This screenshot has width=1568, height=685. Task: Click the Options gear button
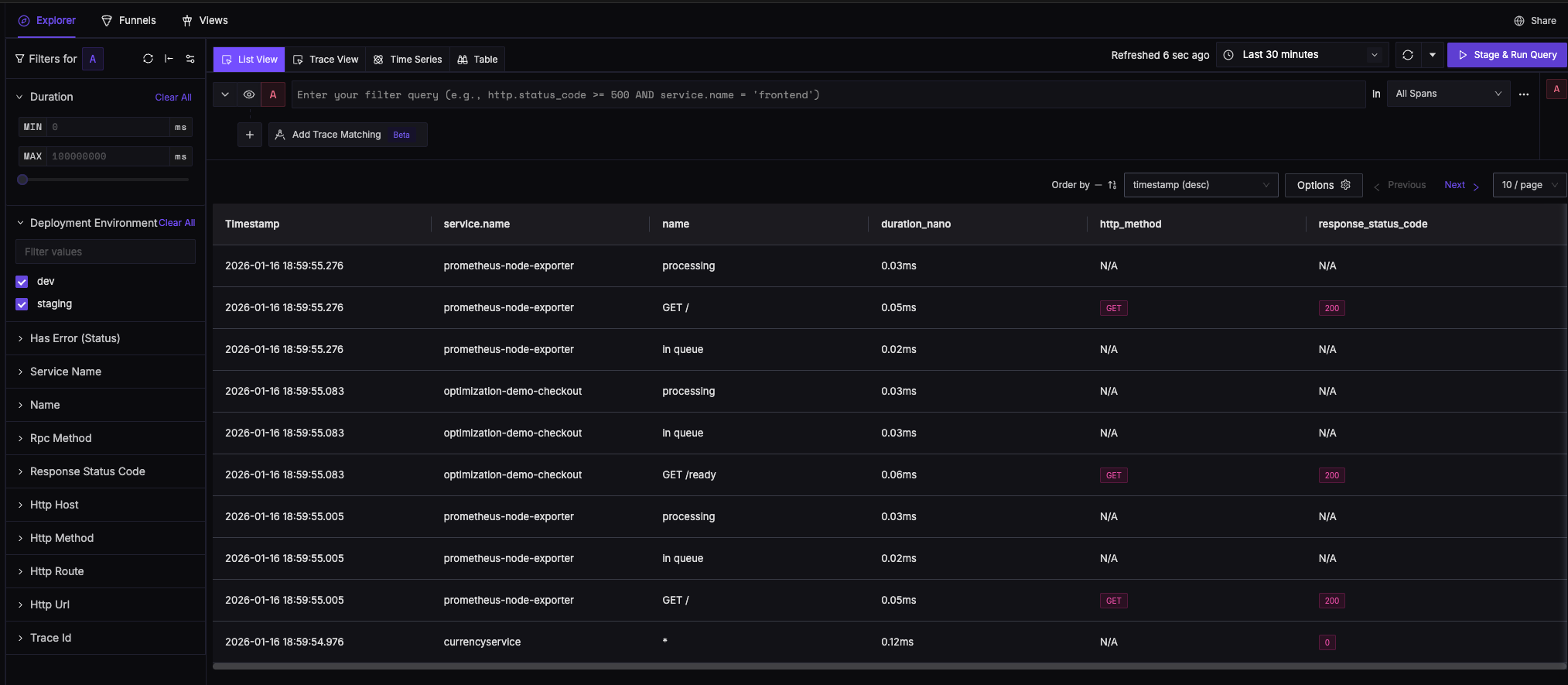click(1323, 185)
